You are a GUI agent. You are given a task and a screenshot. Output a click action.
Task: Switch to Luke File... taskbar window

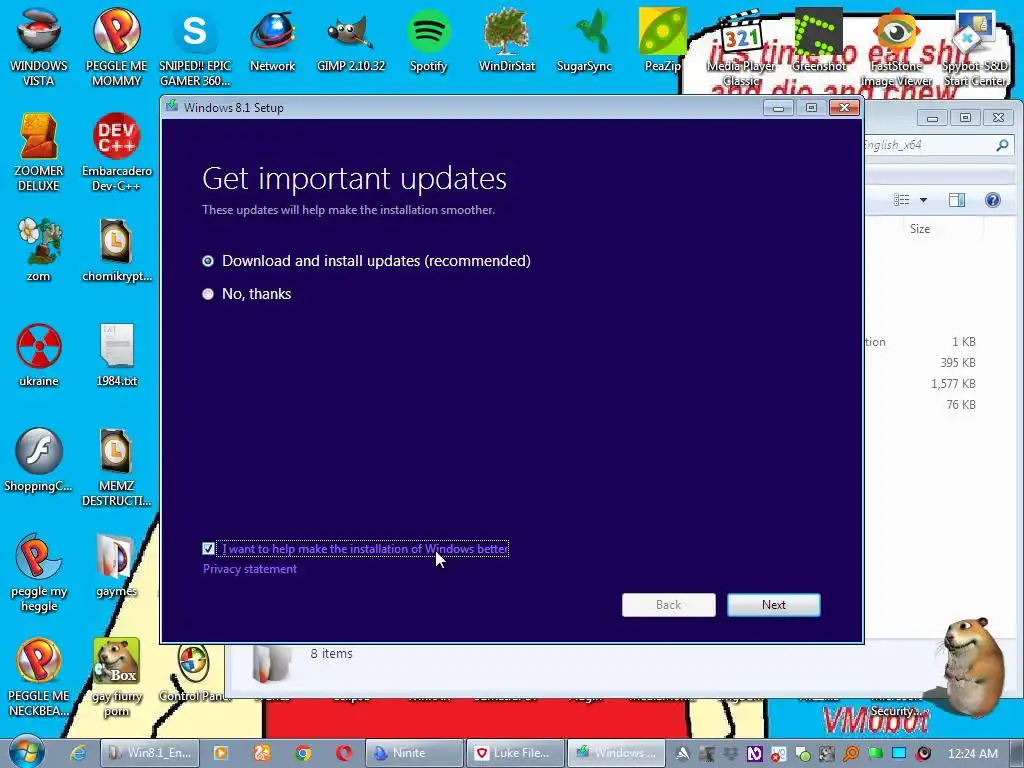(515, 753)
